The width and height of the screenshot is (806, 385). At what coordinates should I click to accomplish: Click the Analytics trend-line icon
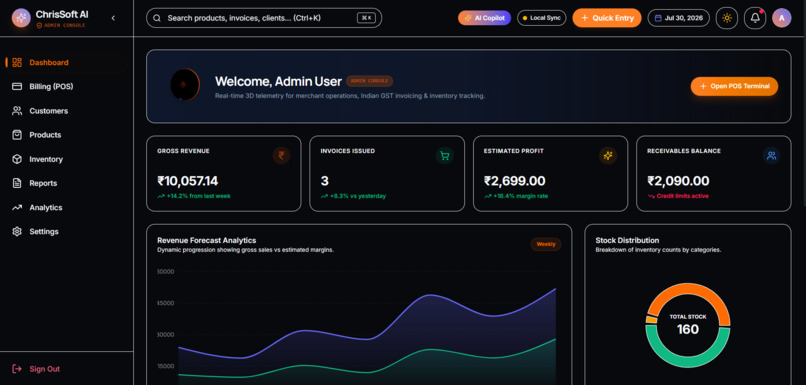tap(17, 208)
